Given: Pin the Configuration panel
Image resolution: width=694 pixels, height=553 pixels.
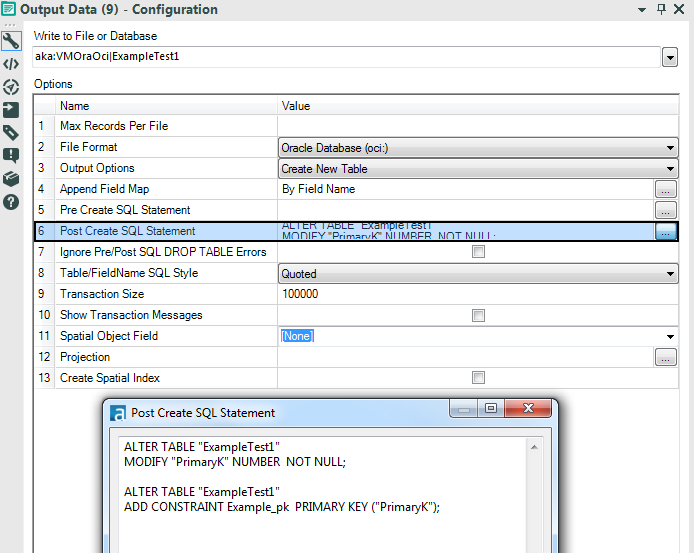Looking at the screenshot, I should point(661,9).
